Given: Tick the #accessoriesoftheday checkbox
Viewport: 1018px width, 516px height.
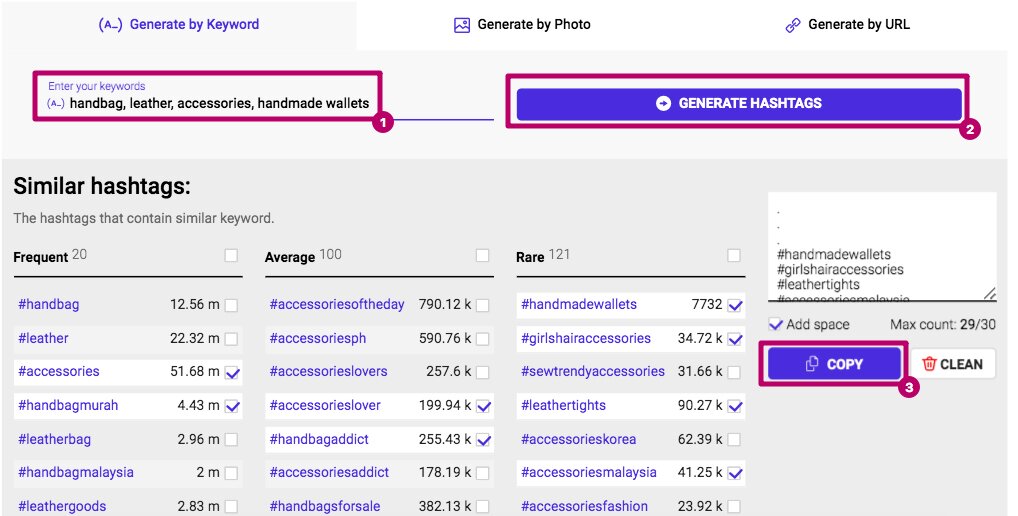Looking at the screenshot, I should 483,305.
